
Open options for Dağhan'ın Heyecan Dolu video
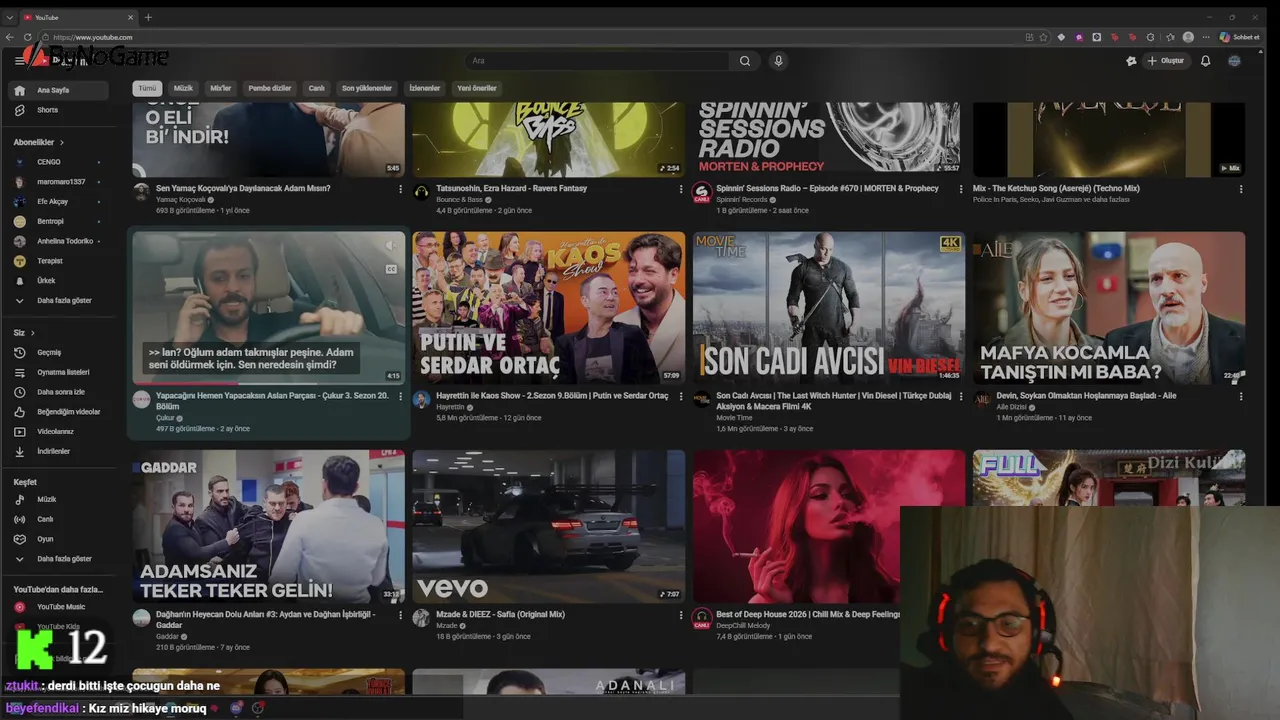click(401, 616)
